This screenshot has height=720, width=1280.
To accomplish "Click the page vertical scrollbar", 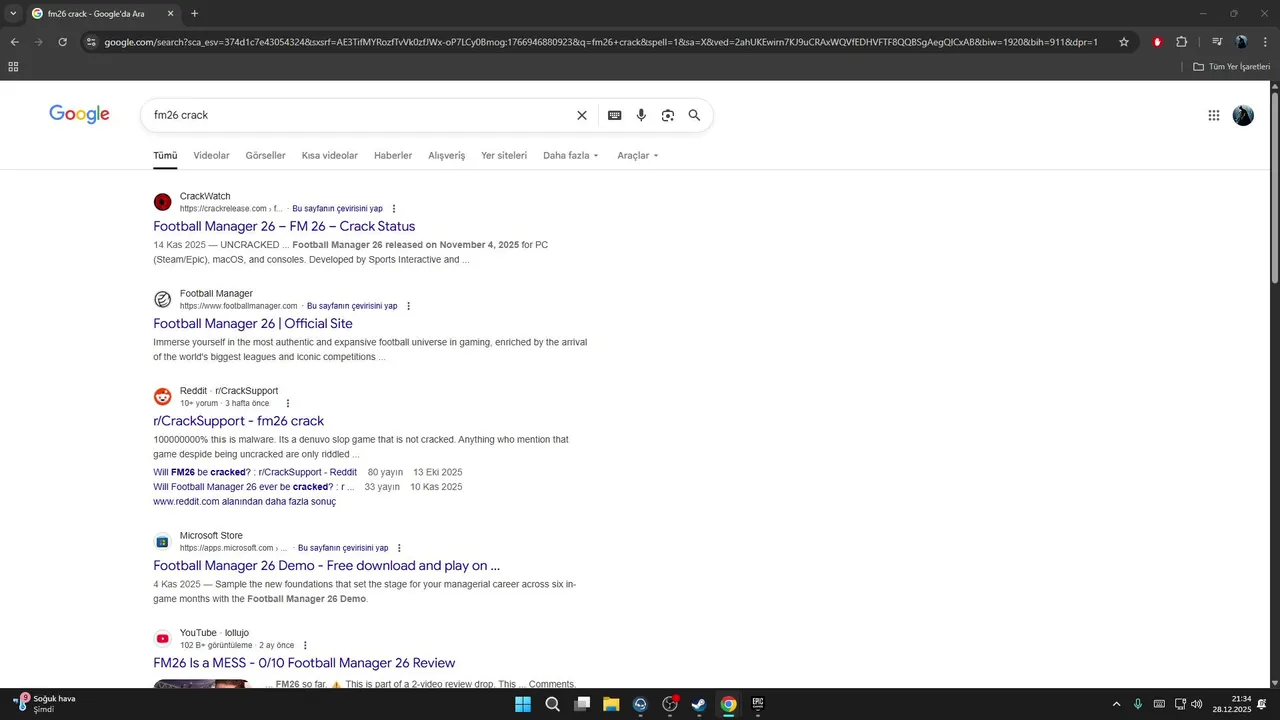I will click(1274, 186).
